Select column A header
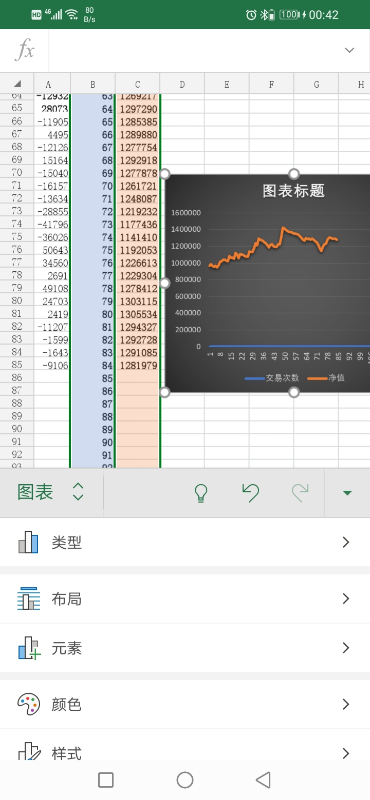The width and height of the screenshot is (370, 800). coord(52,84)
